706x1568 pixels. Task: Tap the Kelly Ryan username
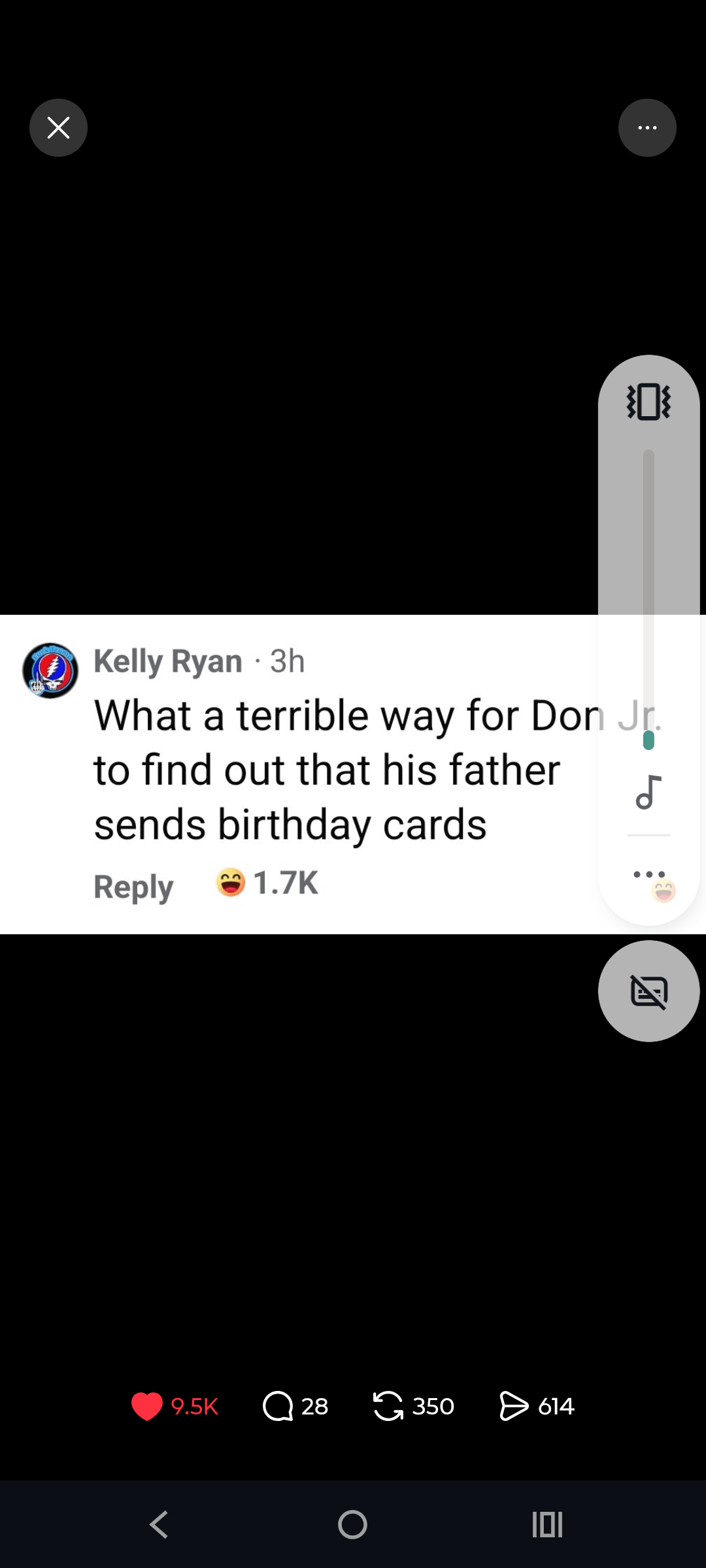(x=168, y=661)
